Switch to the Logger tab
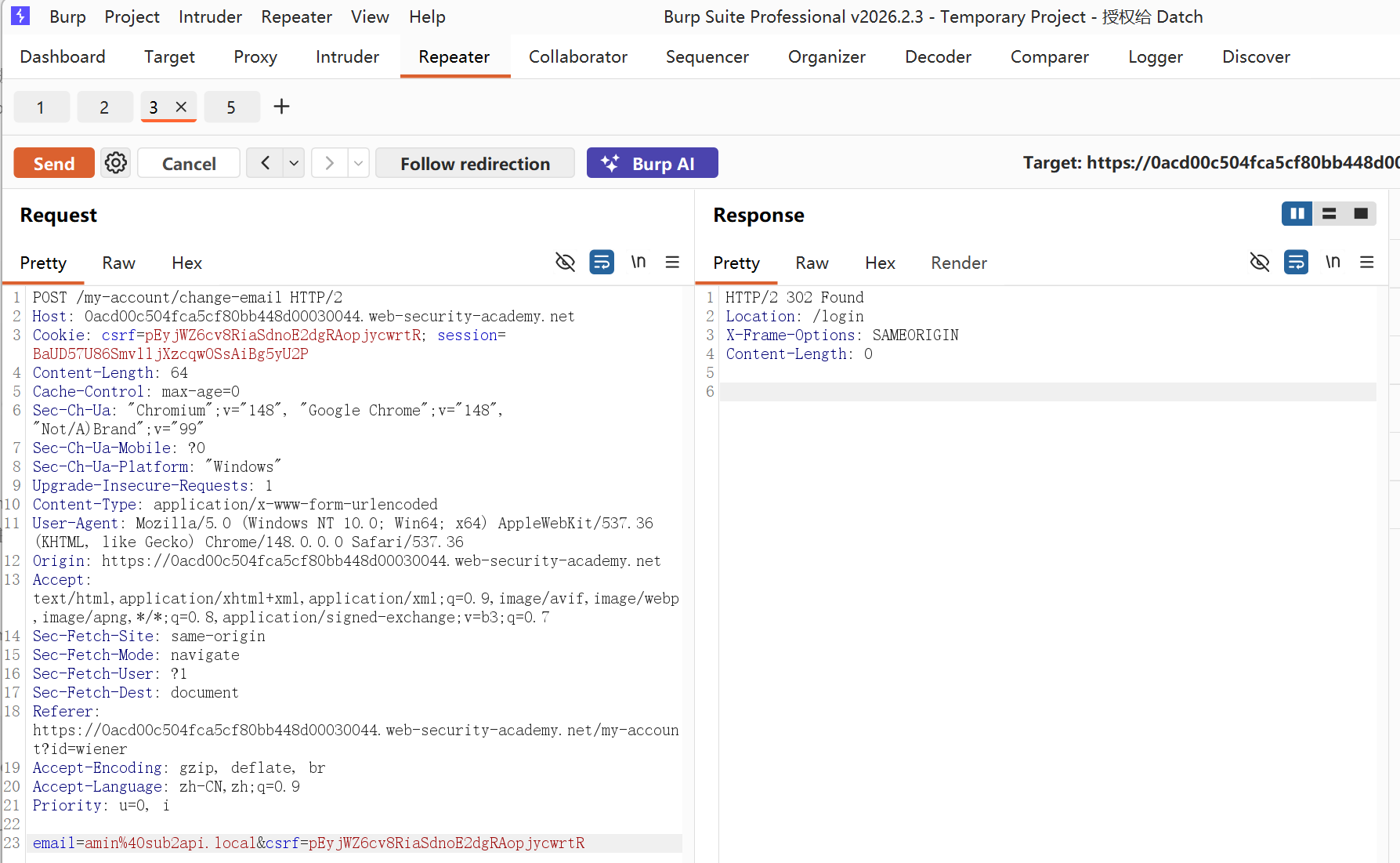The image size is (1400, 863). tap(1156, 56)
